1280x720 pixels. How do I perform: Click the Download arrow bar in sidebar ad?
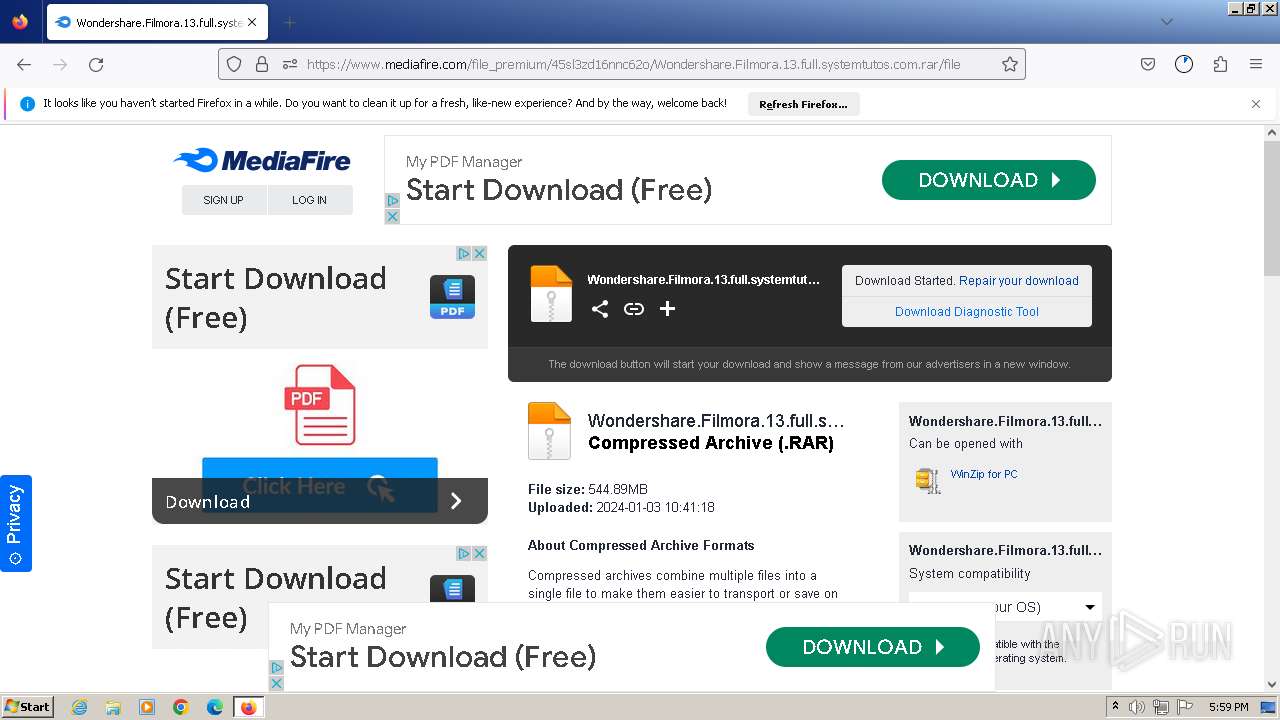320,501
